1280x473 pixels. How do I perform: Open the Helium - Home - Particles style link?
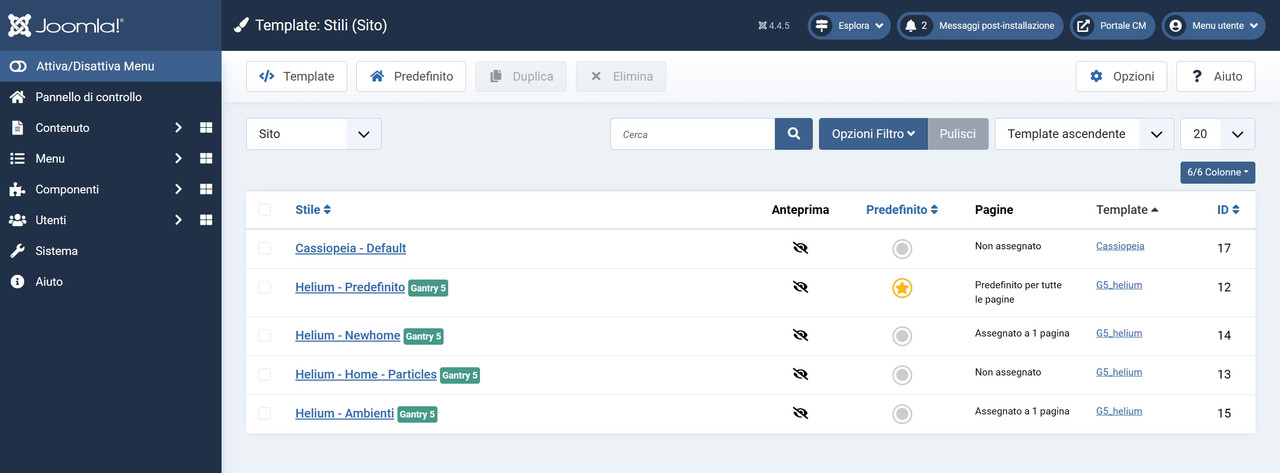pos(366,374)
